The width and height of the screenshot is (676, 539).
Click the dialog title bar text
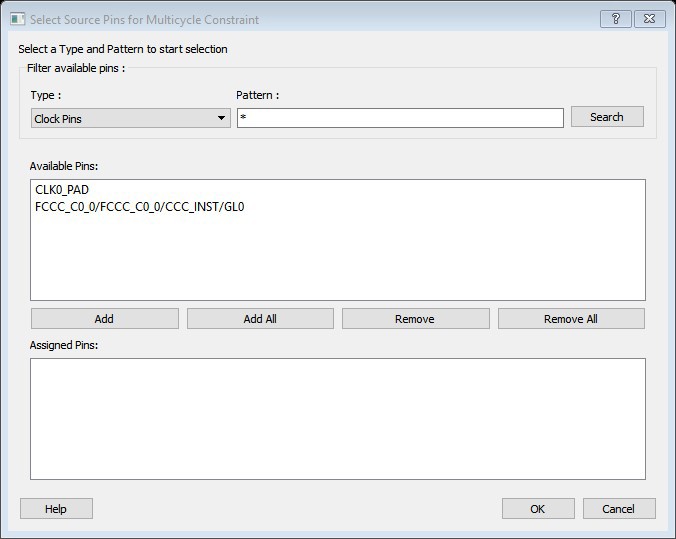click(x=144, y=19)
